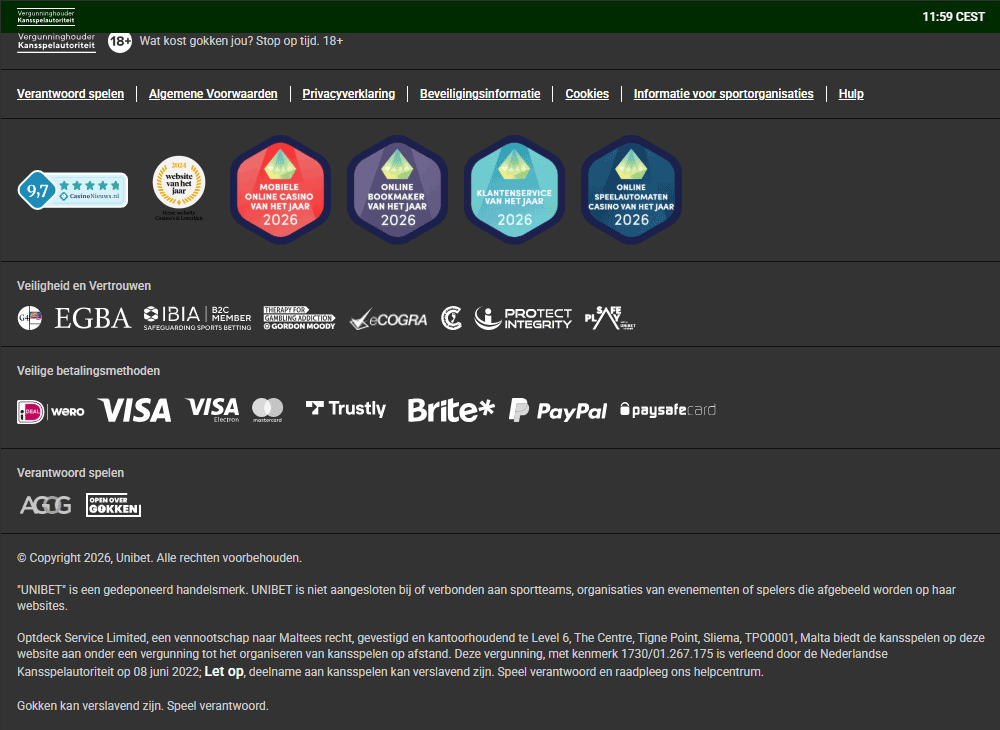Open the CasinoNieuws 9,7 rating badge

[x=73, y=189]
